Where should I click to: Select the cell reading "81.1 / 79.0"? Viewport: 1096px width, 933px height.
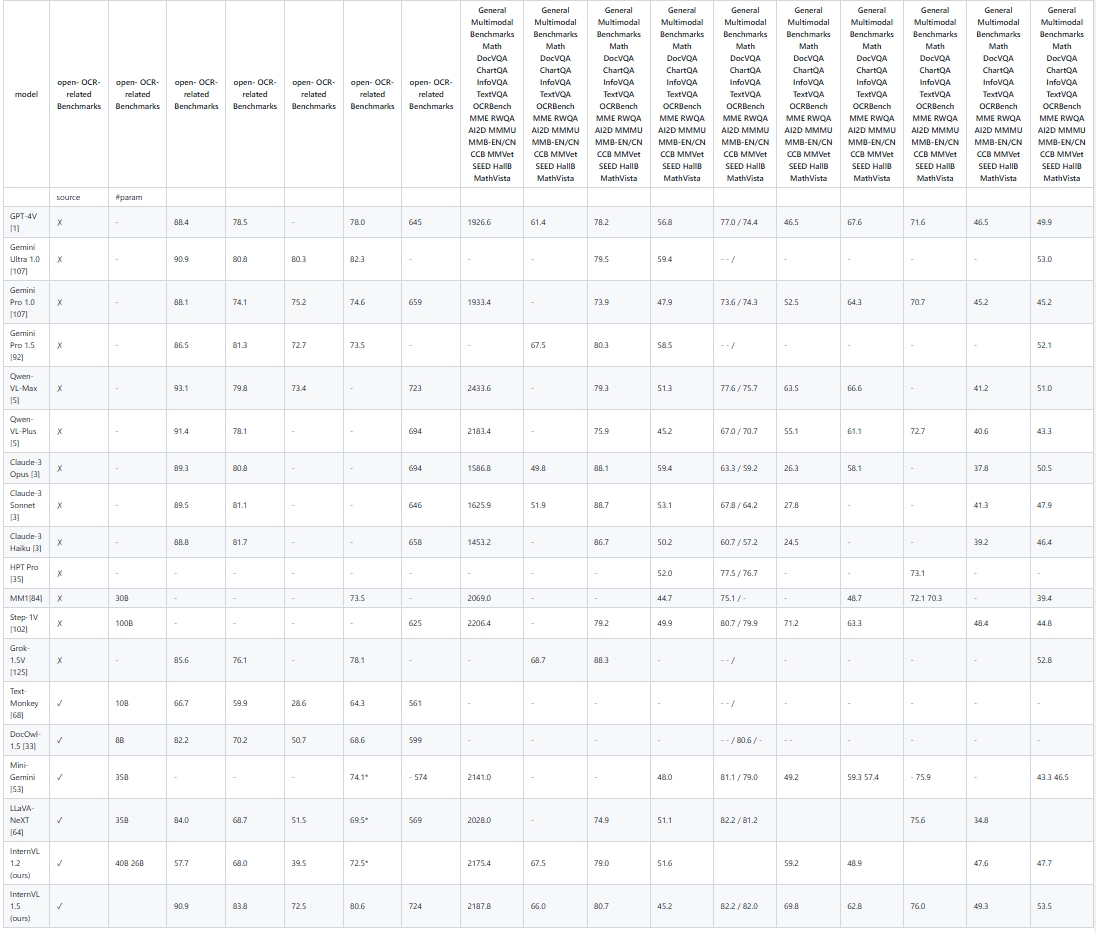745,777
